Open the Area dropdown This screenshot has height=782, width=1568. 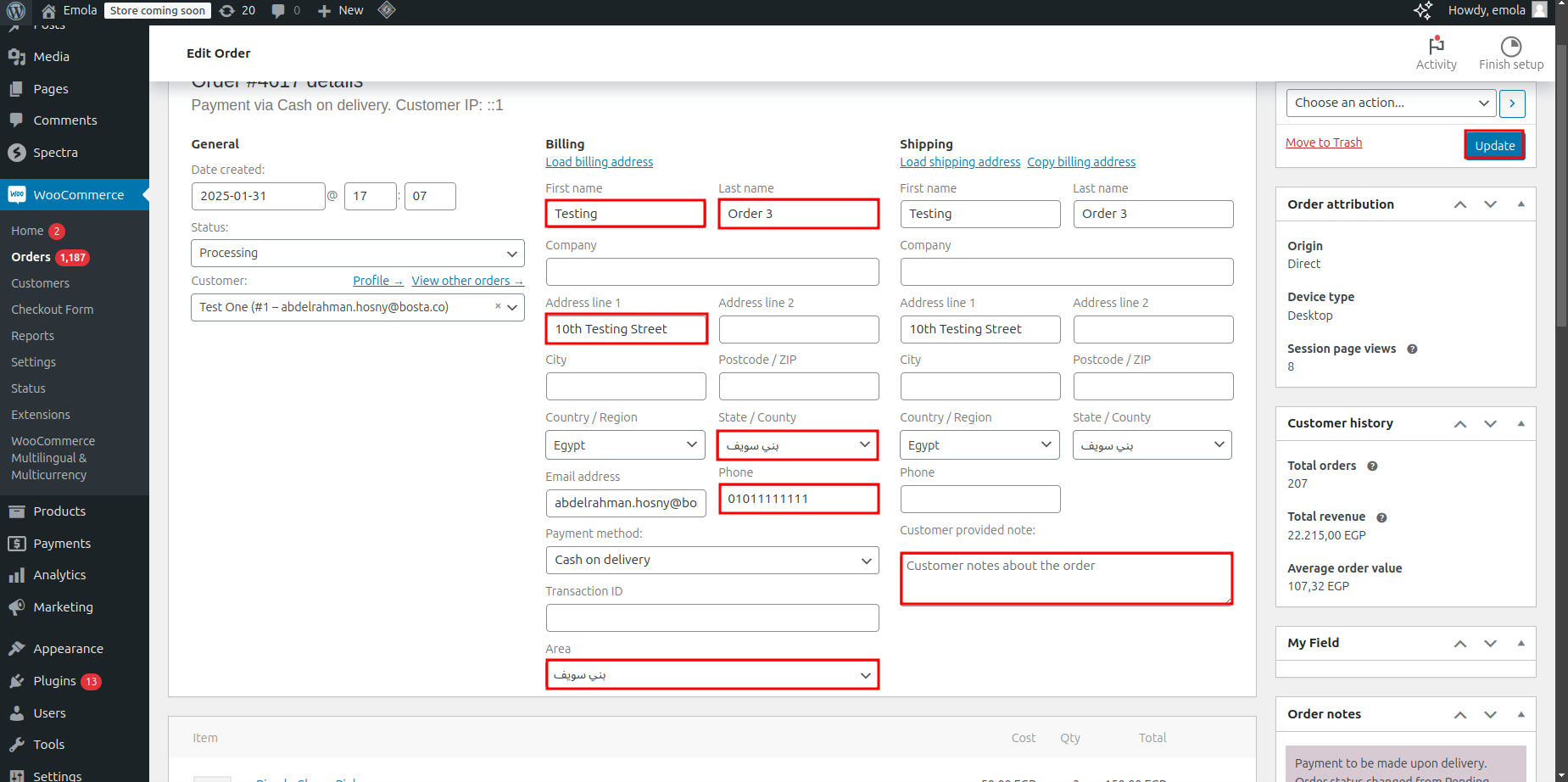pos(712,675)
